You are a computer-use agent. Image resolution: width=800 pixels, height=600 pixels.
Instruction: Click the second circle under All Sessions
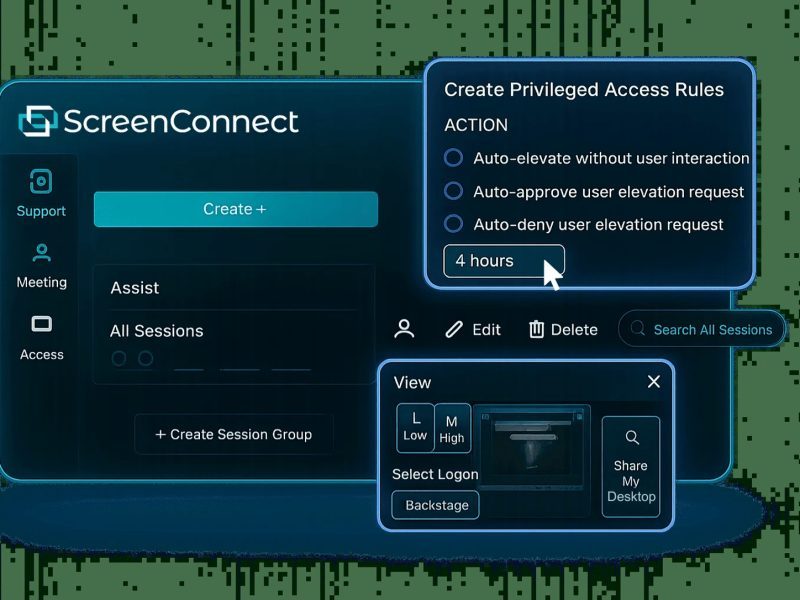145,358
